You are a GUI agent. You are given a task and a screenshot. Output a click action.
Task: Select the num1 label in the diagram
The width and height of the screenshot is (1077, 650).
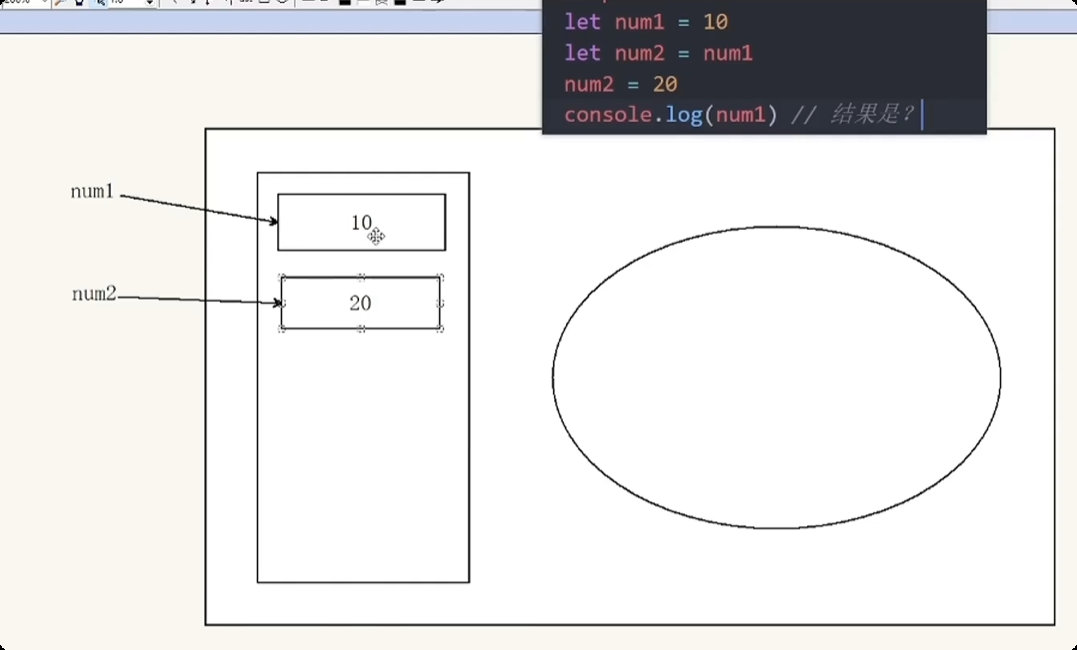click(x=92, y=191)
